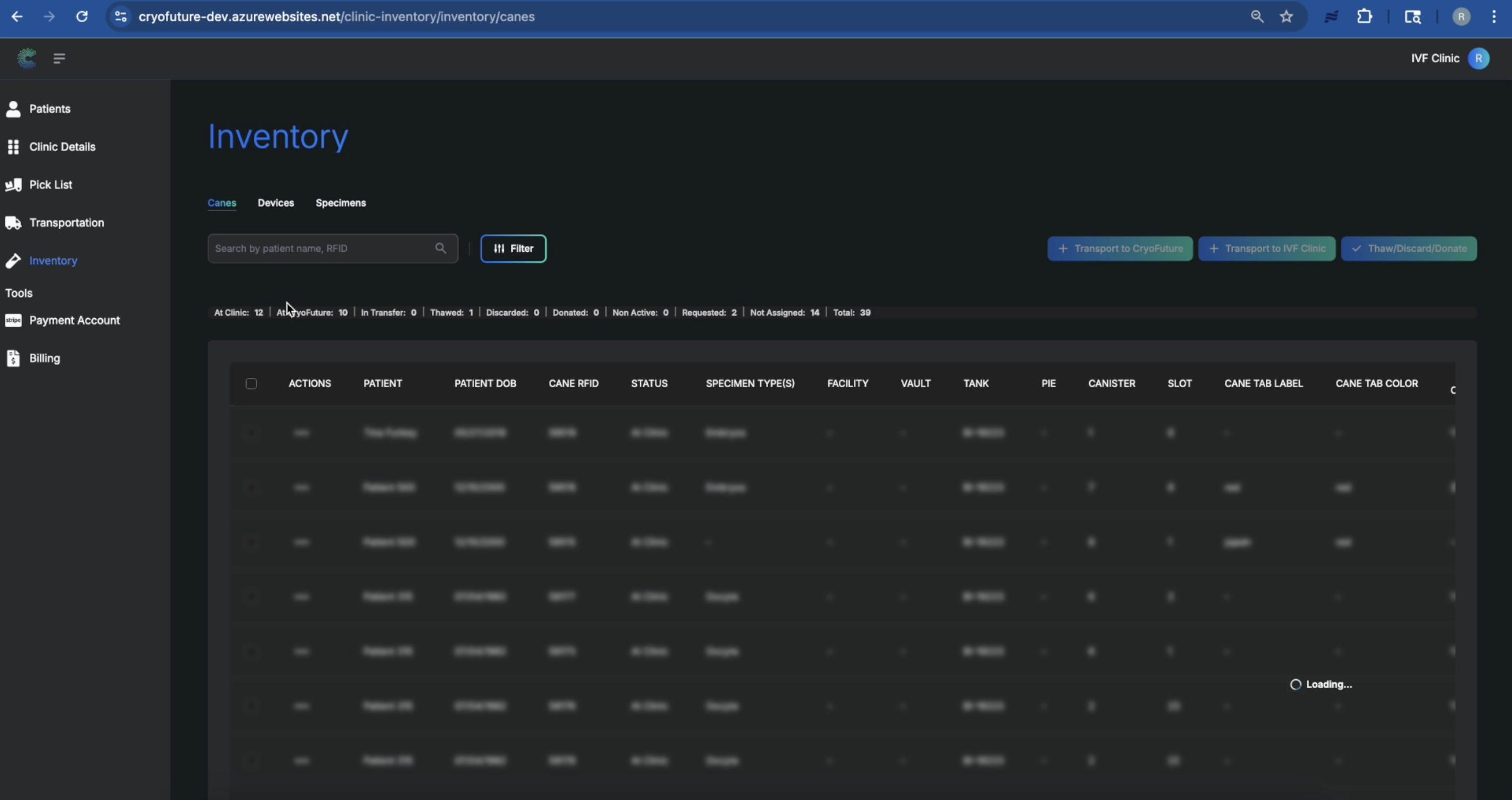Open Clinic Details grid icon
The height and width of the screenshot is (800, 1512).
click(x=13, y=147)
